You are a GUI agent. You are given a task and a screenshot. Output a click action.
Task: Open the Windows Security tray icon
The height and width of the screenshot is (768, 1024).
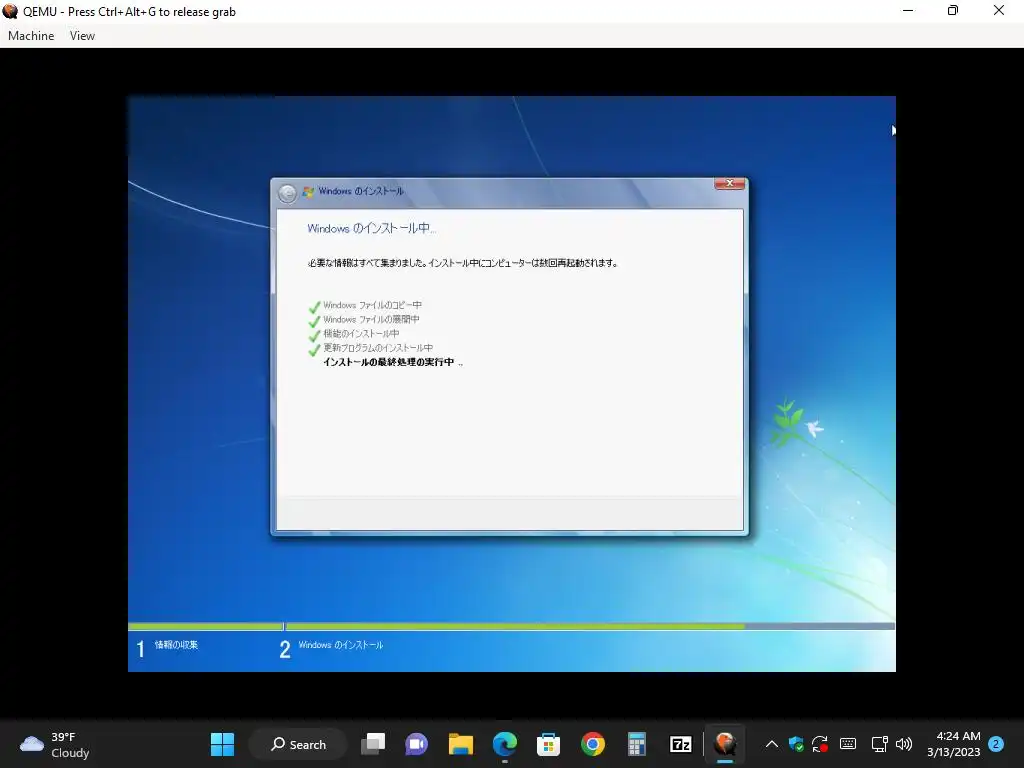795,744
